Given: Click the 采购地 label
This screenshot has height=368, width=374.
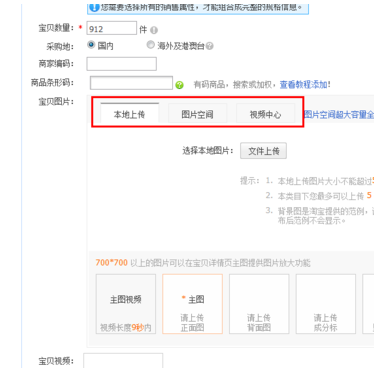Looking at the screenshot, I should (x=60, y=46).
